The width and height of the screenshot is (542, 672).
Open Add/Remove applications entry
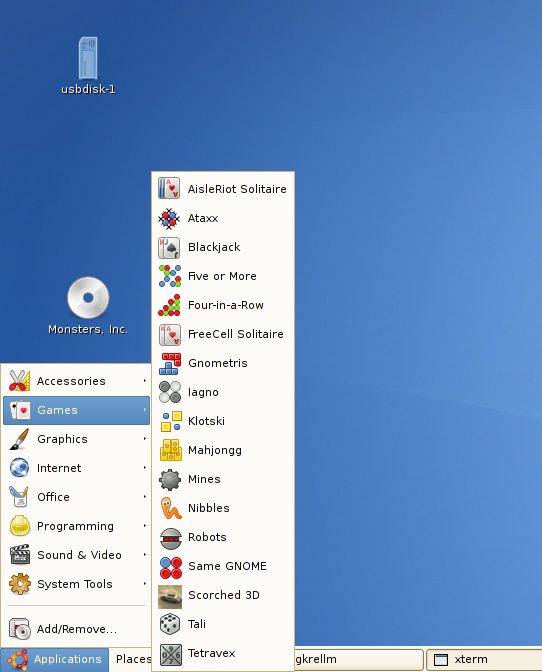pyautogui.click(x=76, y=629)
